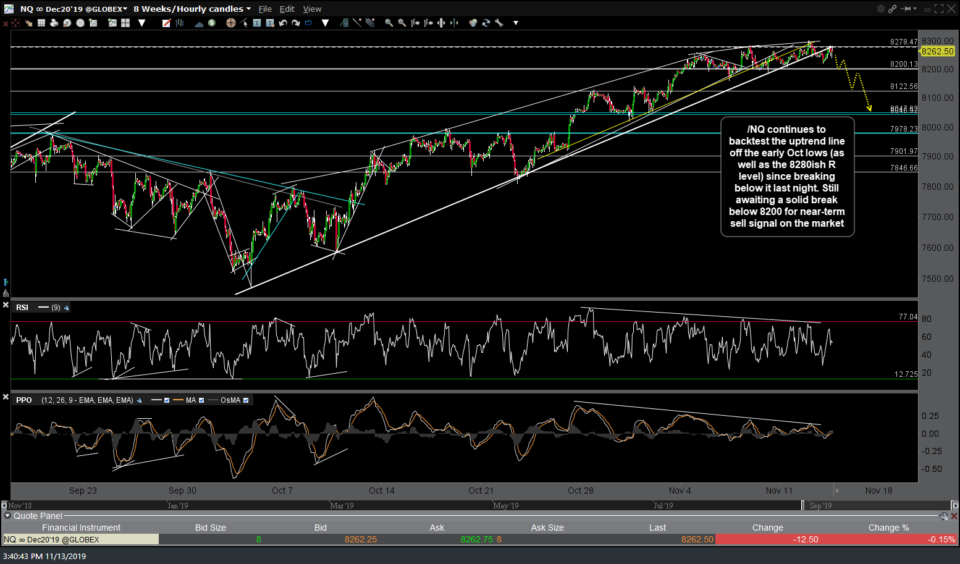Click the Change column header

pyautogui.click(x=767, y=527)
